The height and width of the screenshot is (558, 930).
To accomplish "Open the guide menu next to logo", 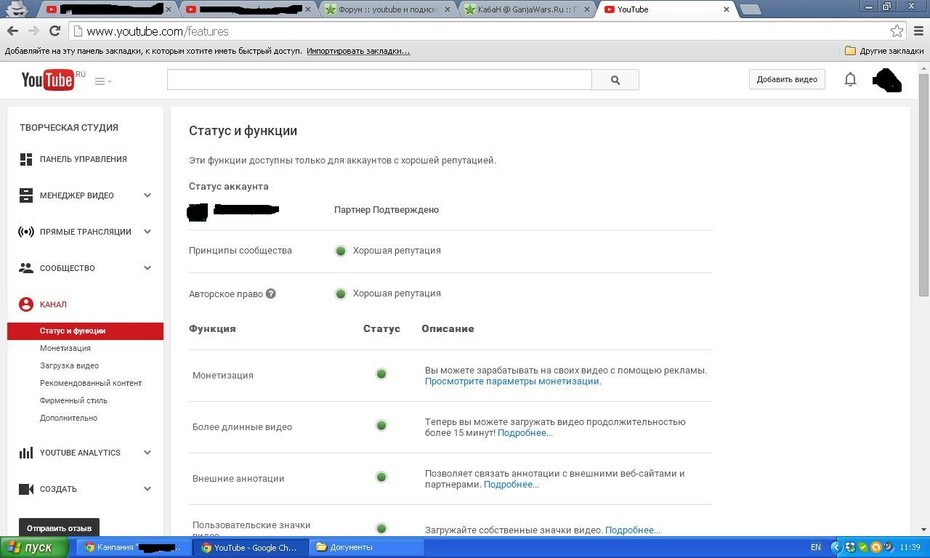I will pyautogui.click(x=103, y=81).
